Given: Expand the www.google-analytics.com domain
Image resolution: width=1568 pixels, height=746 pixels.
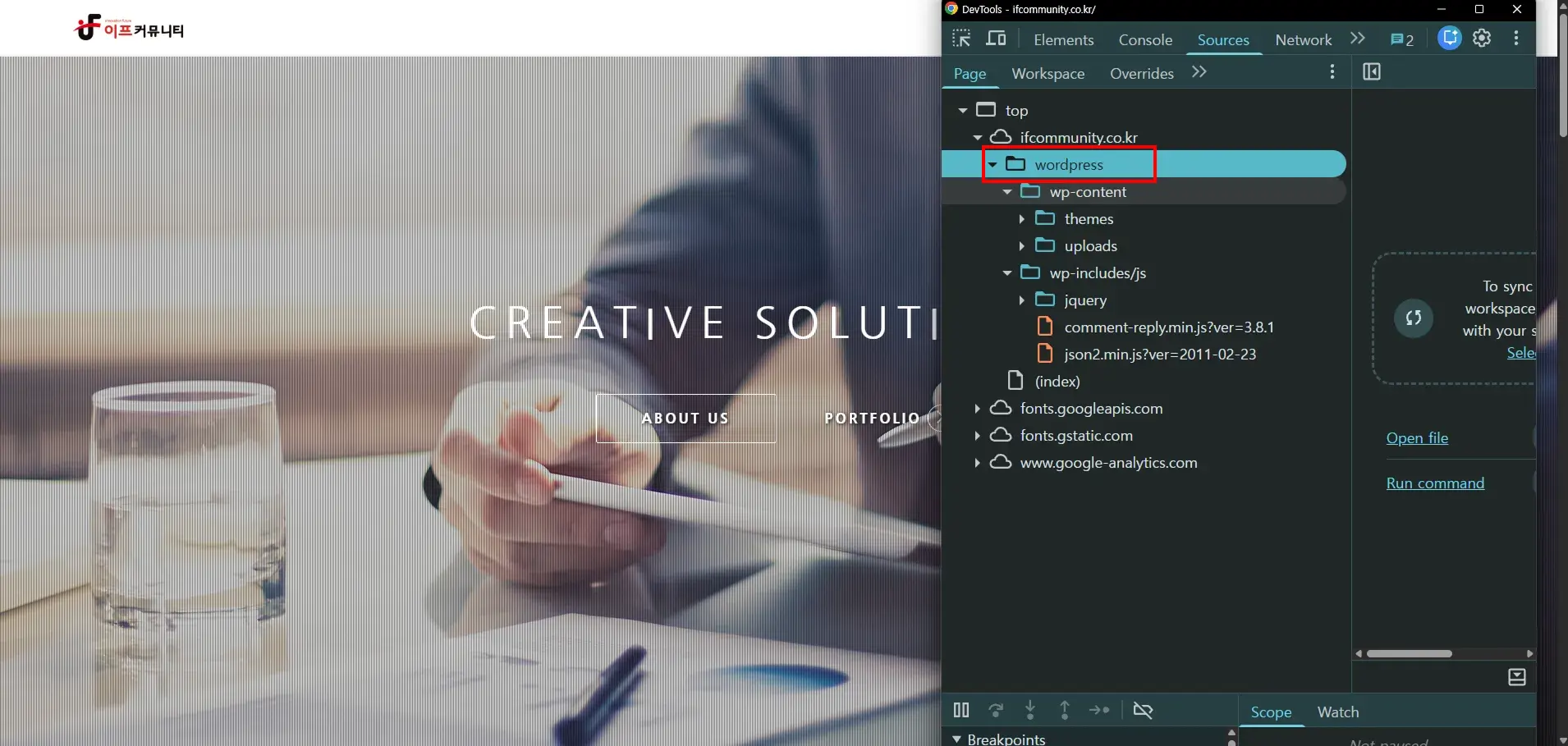Looking at the screenshot, I should (x=978, y=462).
